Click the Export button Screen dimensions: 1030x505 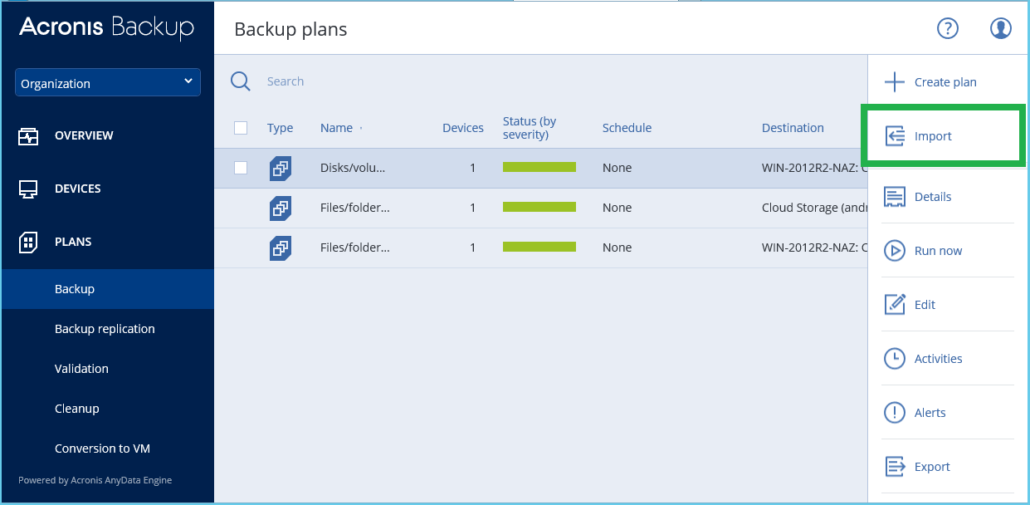coord(932,467)
